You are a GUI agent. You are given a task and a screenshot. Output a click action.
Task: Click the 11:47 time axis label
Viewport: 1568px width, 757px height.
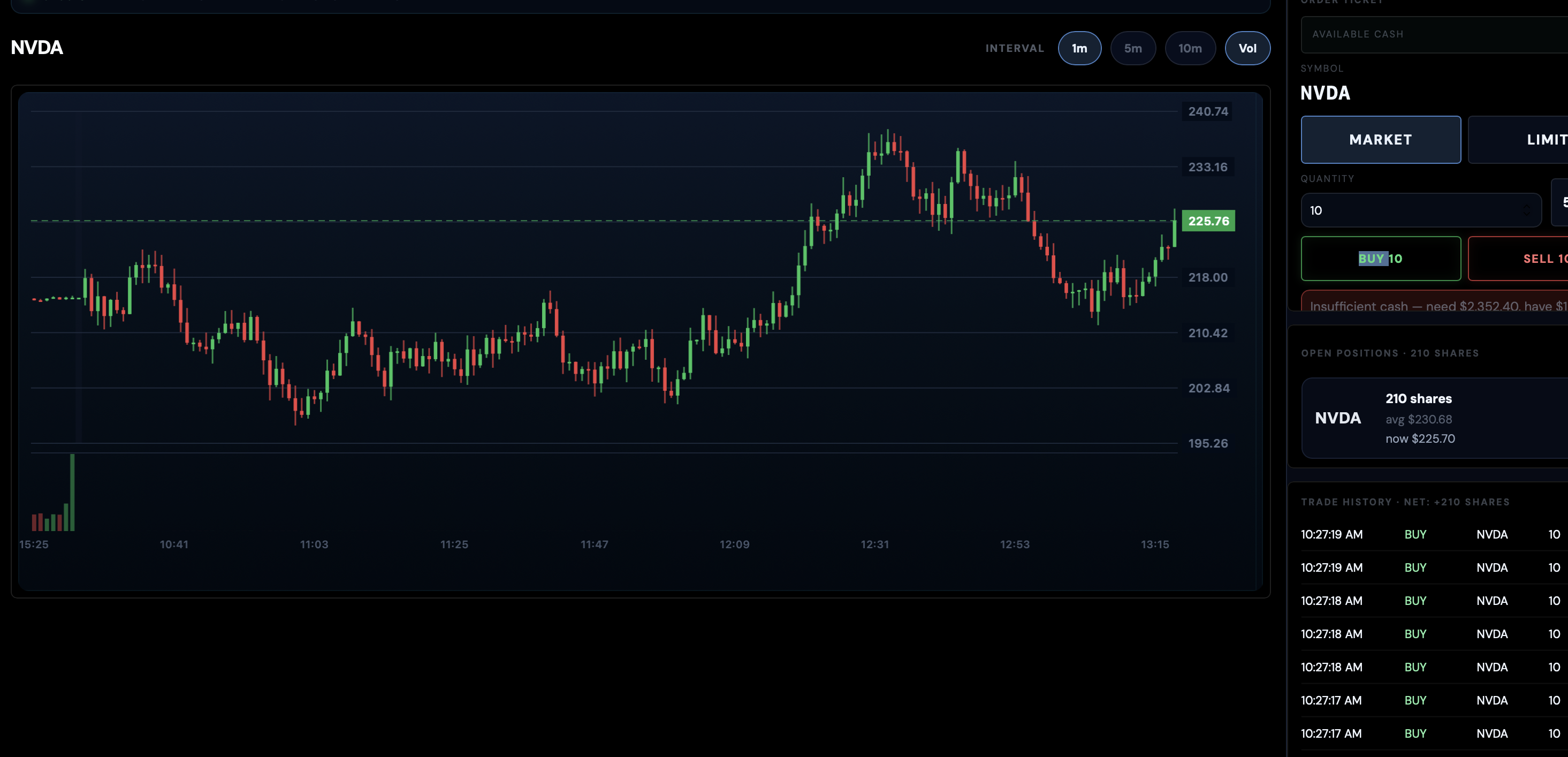pyautogui.click(x=594, y=544)
